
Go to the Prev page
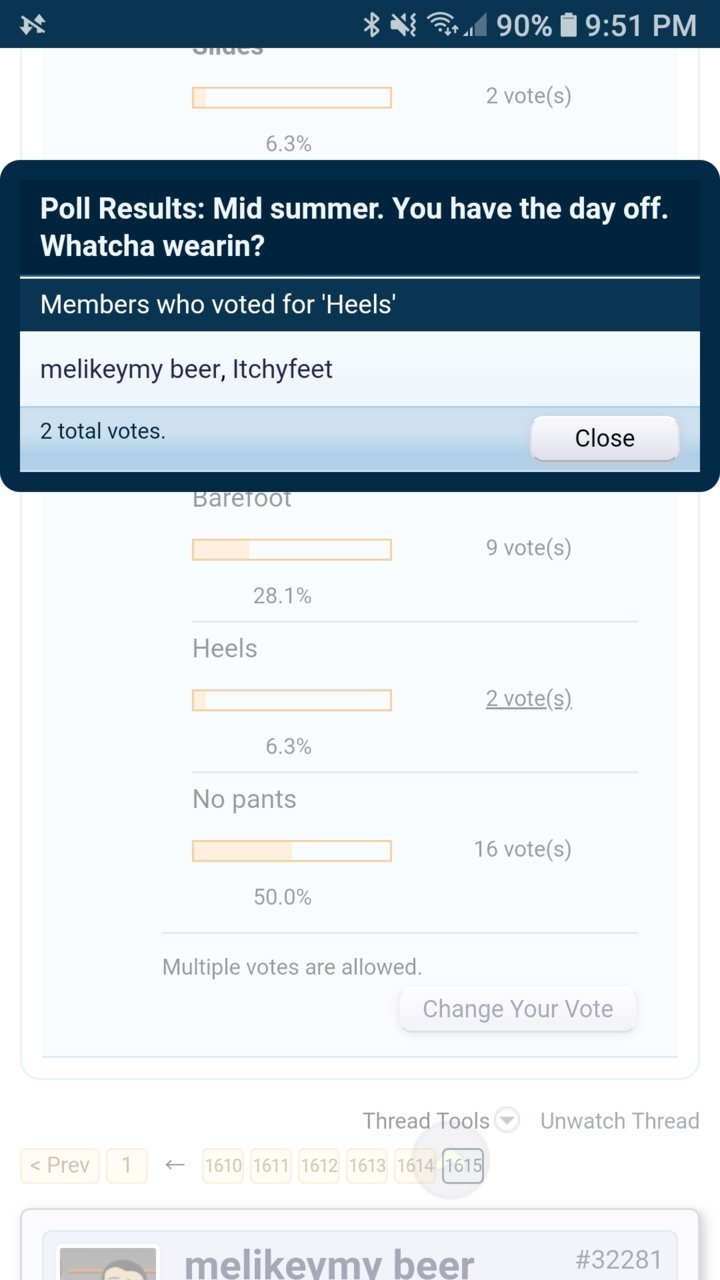pos(60,1165)
